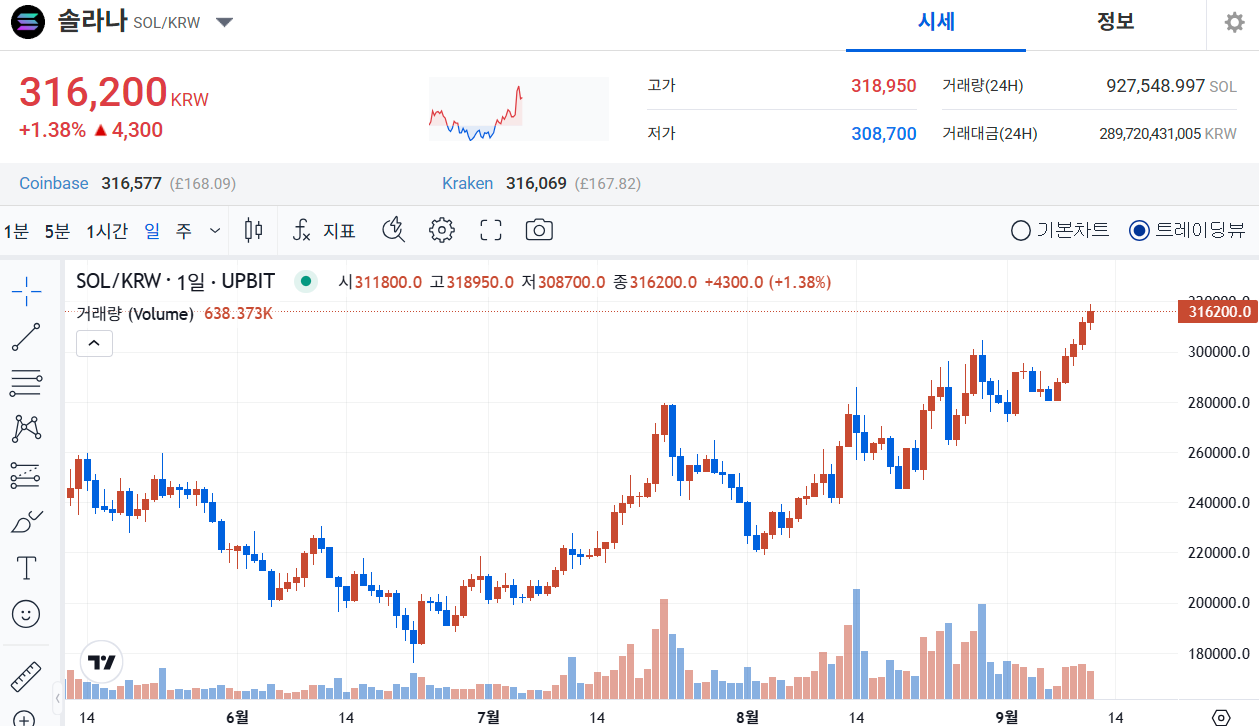Open the emoji icons tool
This screenshot has width=1259, height=726.
pos(27,613)
